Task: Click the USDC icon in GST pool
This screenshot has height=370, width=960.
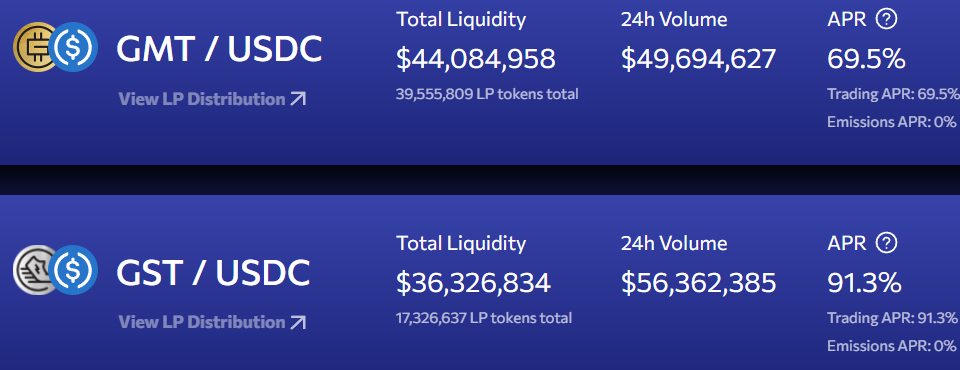Action: [x=74, y=270]
